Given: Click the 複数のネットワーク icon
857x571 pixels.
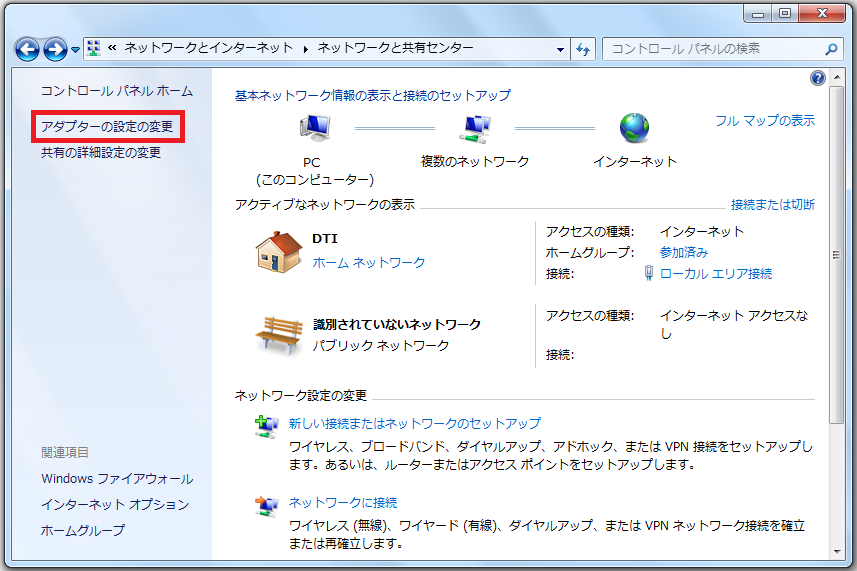Looking at the screenshot, I should click(x=474, y=129).
